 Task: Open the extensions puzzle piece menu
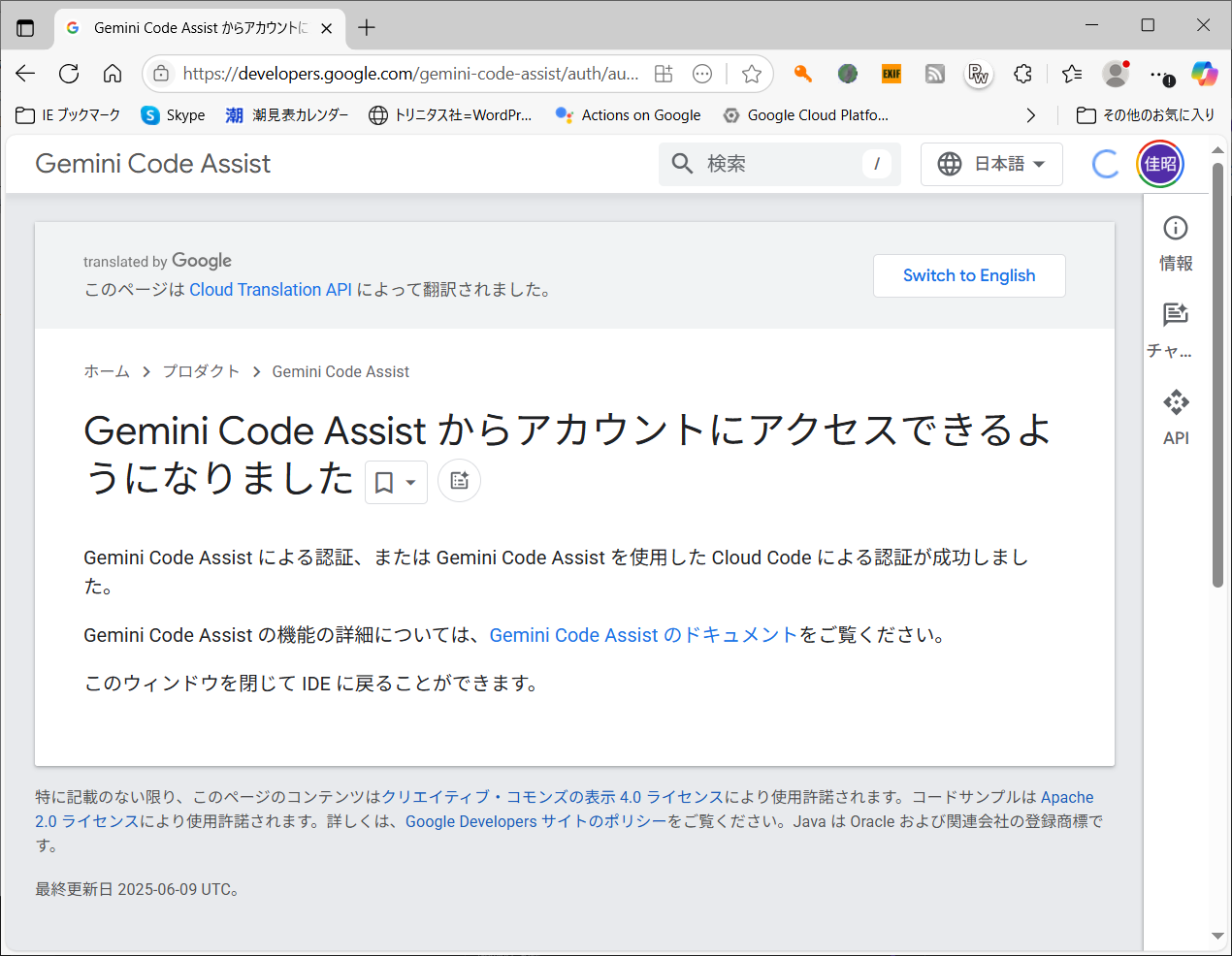[x=1022, y=74]
